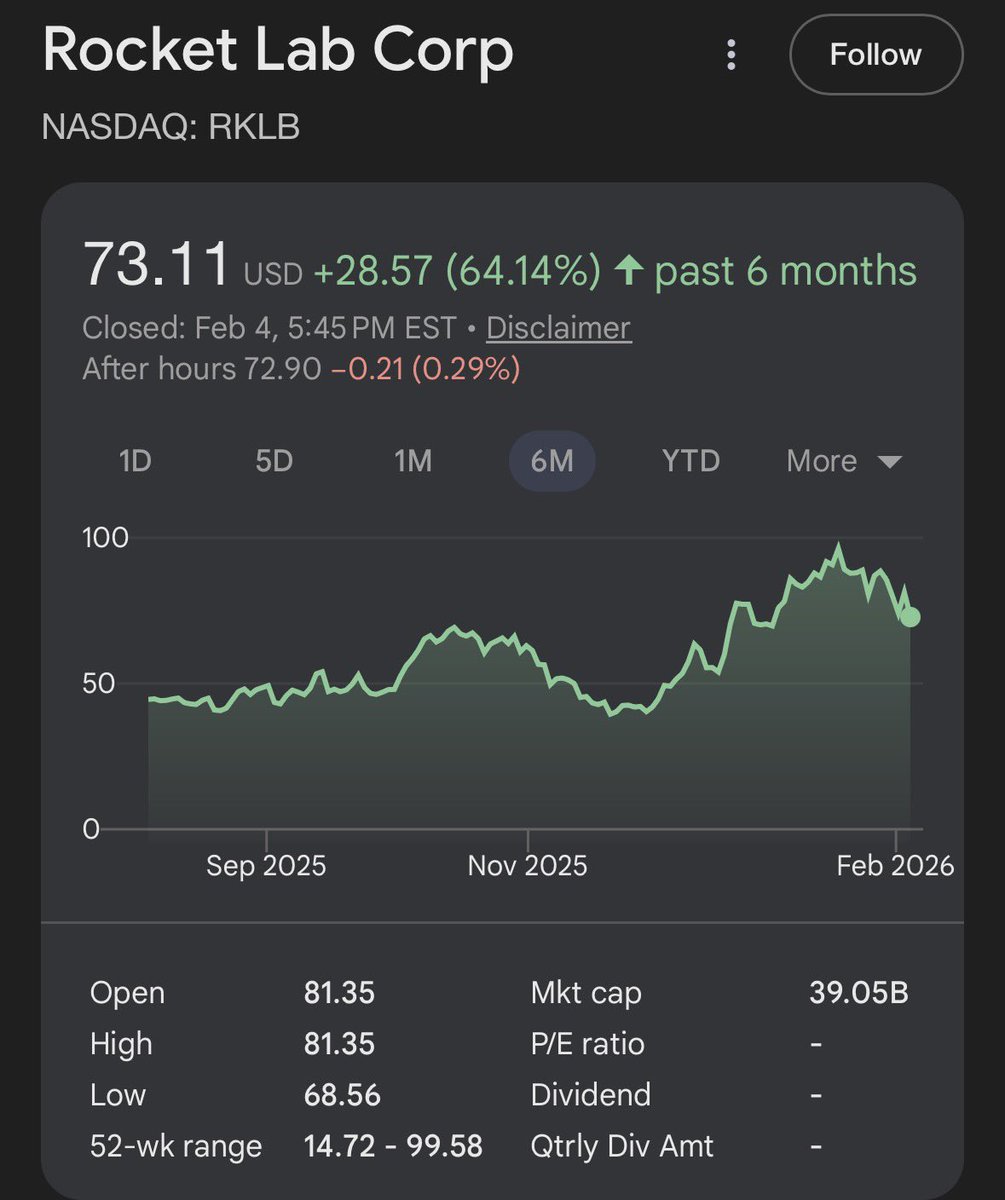Click the stock title Rocket Lab Corp

(278, 50)
